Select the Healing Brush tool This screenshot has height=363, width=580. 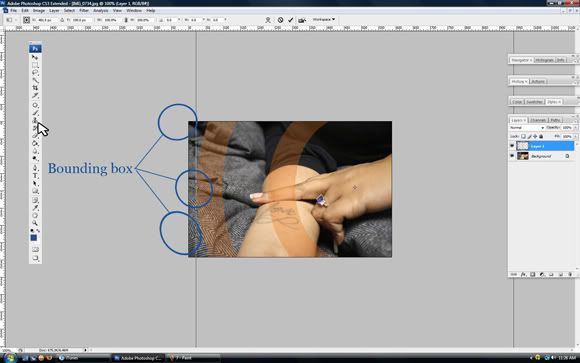pos(35,105)
